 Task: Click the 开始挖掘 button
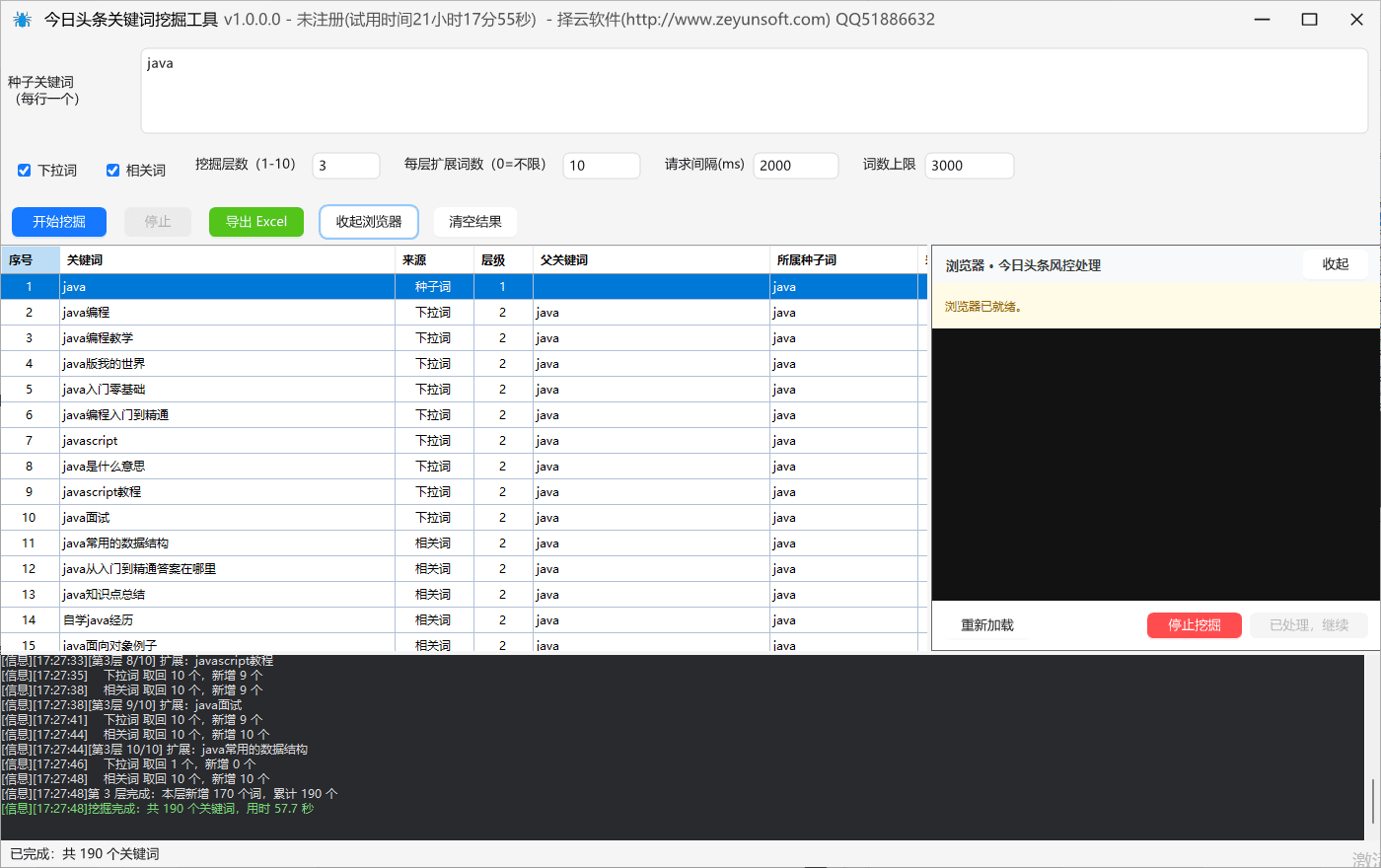pos(59,222)
